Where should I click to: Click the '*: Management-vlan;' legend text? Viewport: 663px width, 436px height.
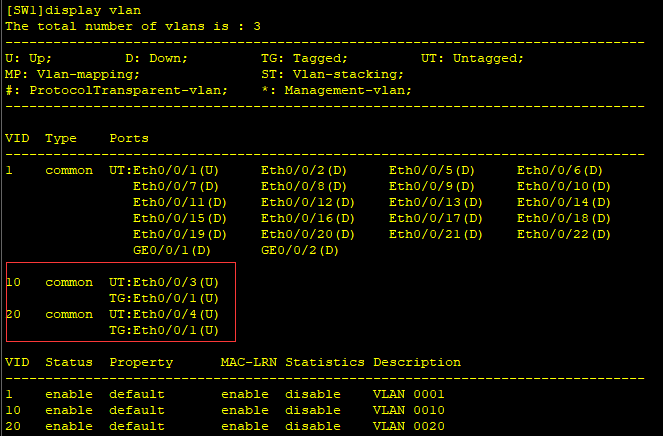point(336,90)
